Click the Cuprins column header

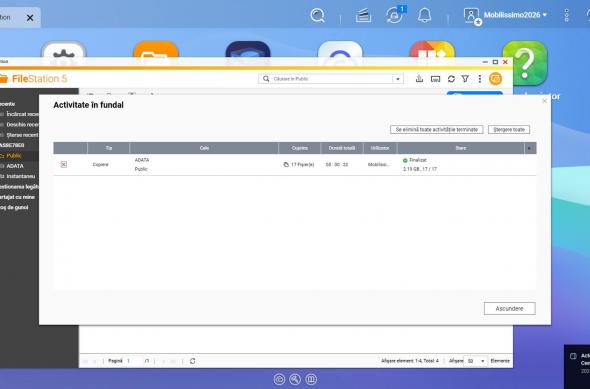click(300, 148)
